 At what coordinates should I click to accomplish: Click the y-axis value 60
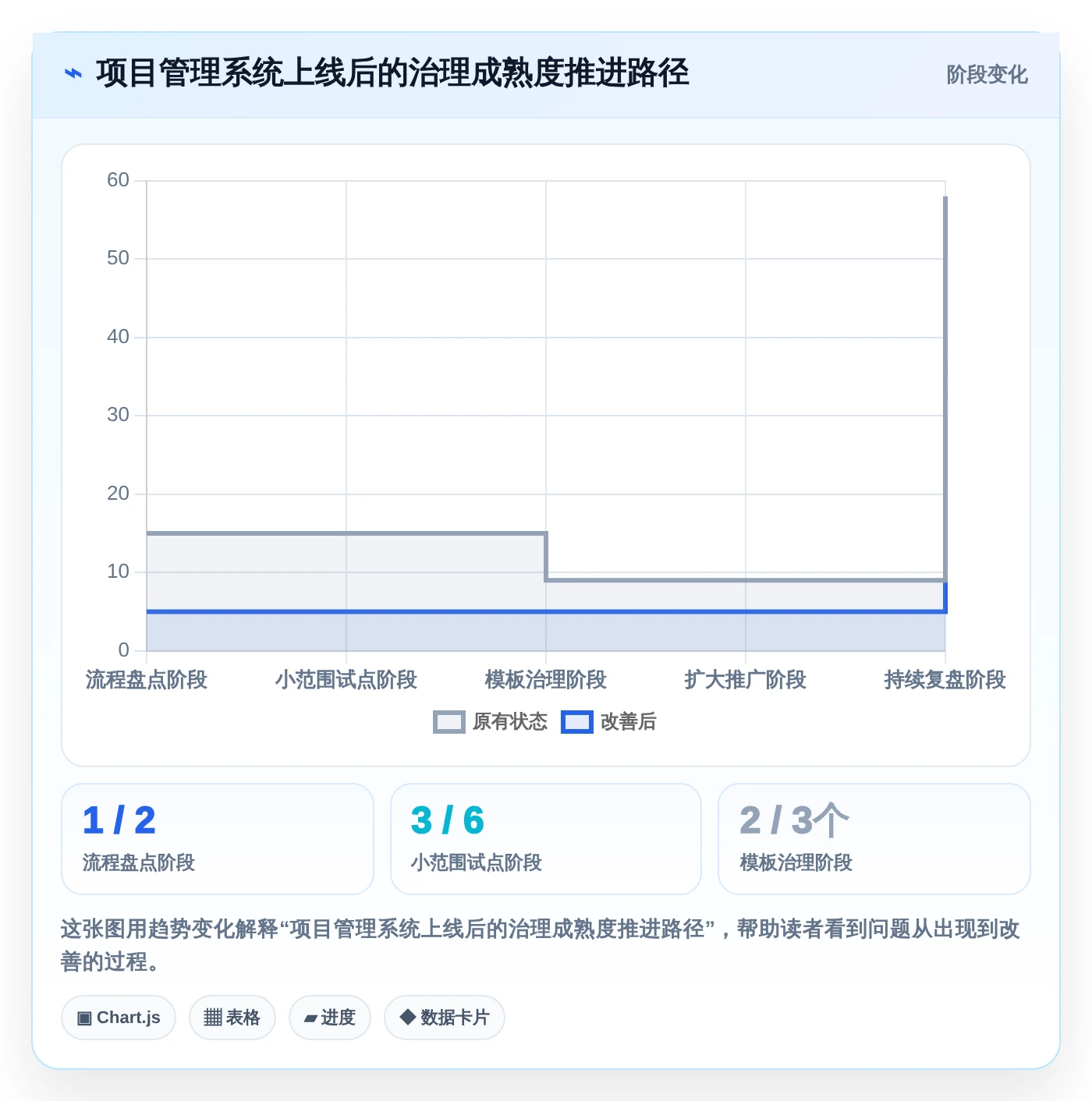click(x=118, y=180)
